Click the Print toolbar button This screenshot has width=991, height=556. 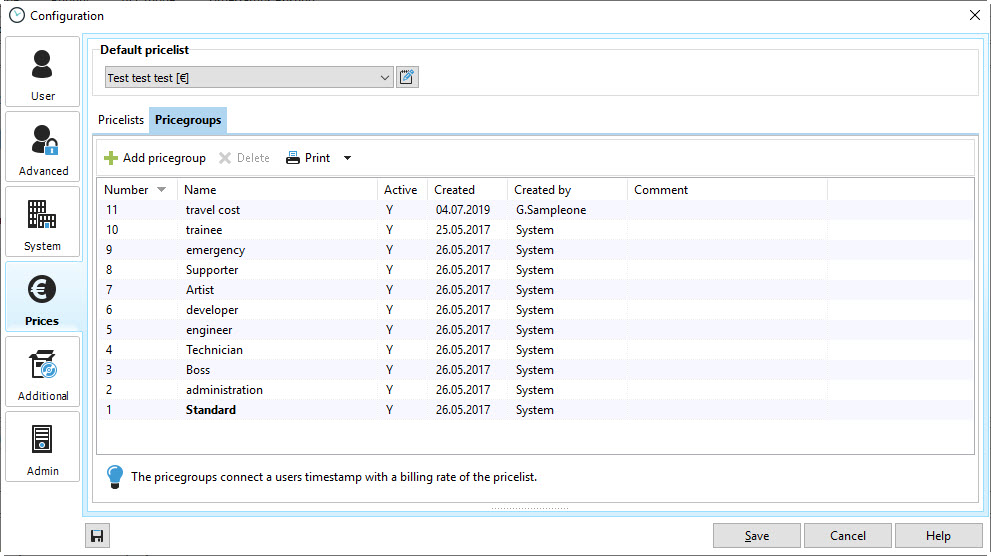click(x=308, y=158)
